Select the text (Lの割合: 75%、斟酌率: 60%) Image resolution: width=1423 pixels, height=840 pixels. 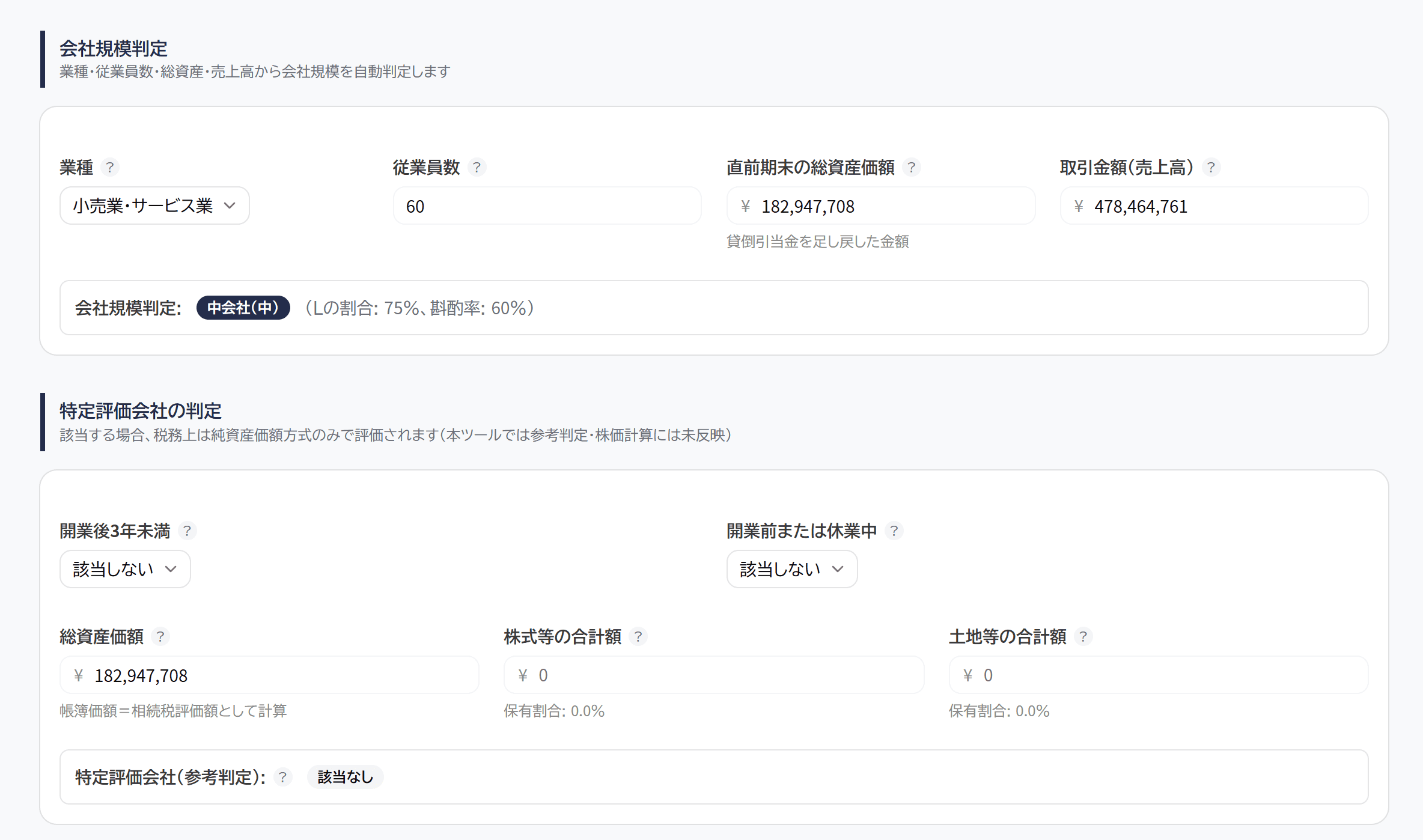[x=419, y=308]
